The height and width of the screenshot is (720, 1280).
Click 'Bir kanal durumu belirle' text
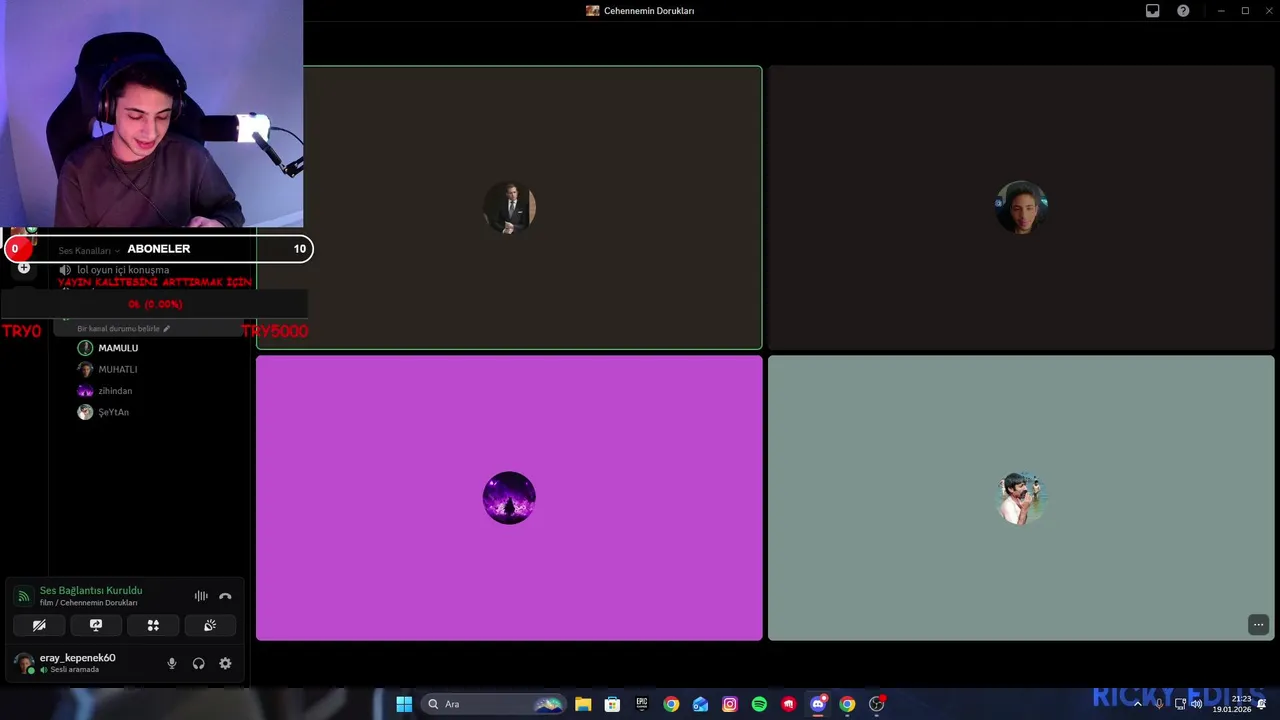click(118, 329)
